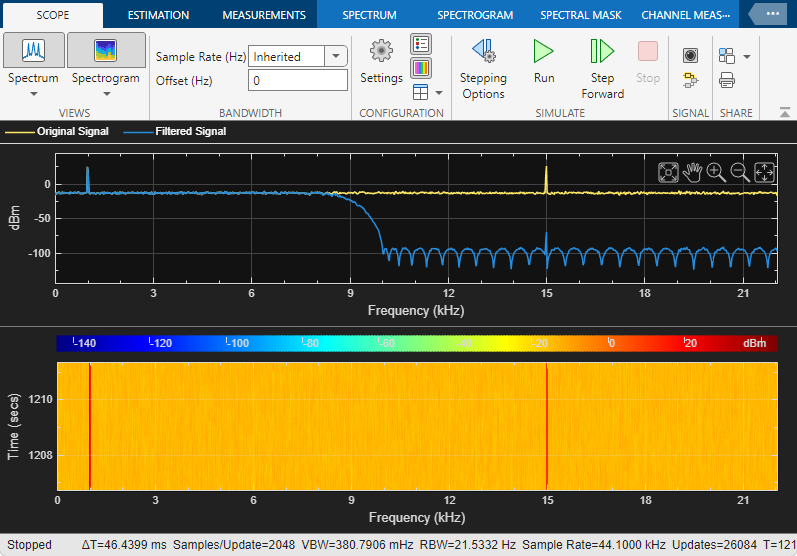The image size is (797, 556).
Task: Toggle the colormap icon in Configuration
Action: click(421, 68)
